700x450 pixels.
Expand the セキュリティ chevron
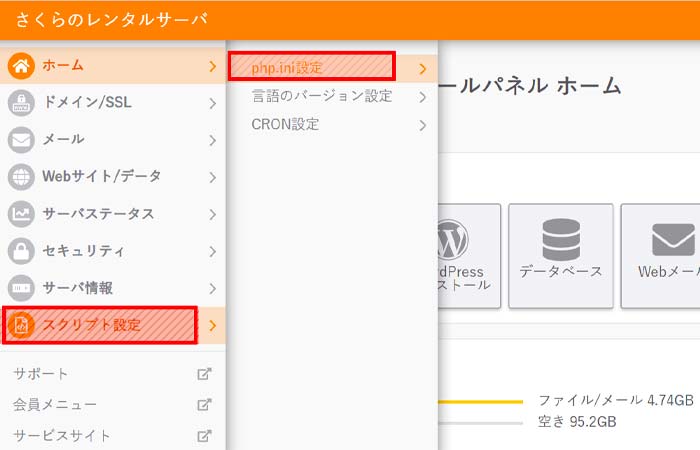212,252
